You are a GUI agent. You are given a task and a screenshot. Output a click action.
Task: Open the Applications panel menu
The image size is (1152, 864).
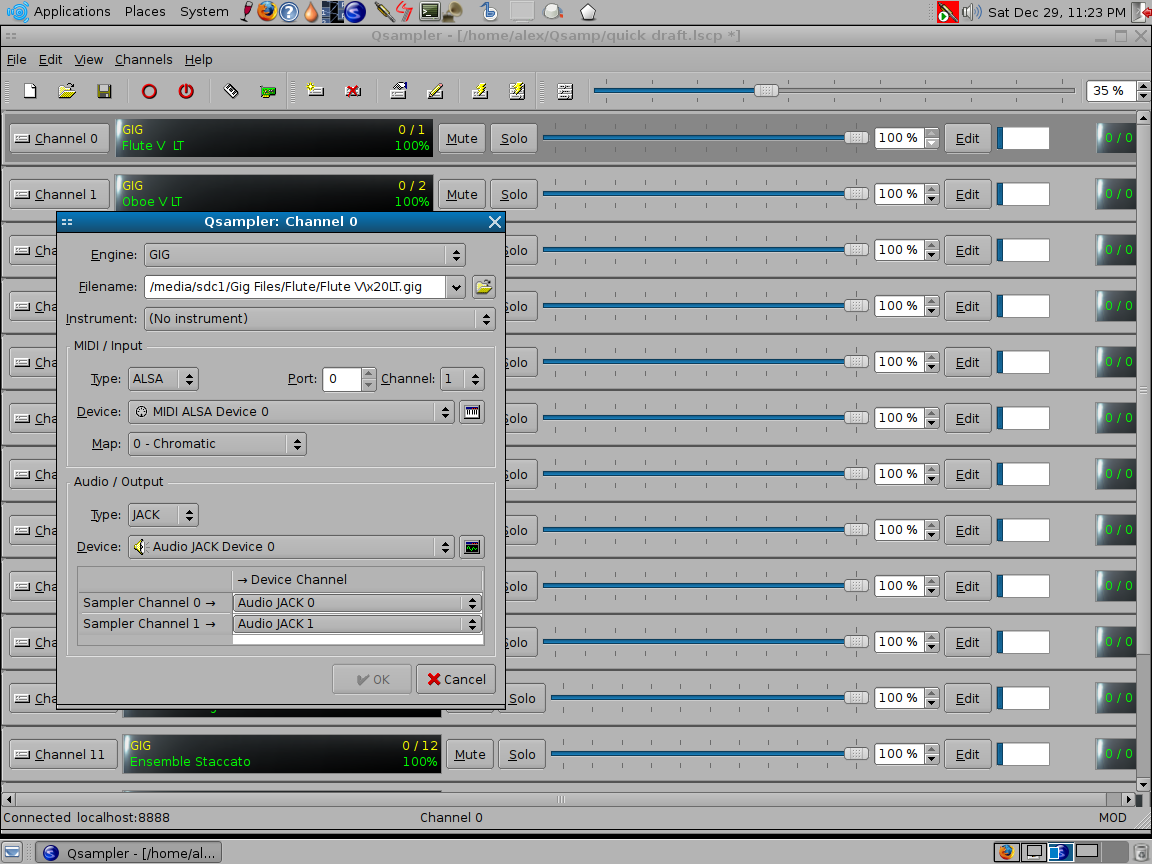[x=72, y=12]
